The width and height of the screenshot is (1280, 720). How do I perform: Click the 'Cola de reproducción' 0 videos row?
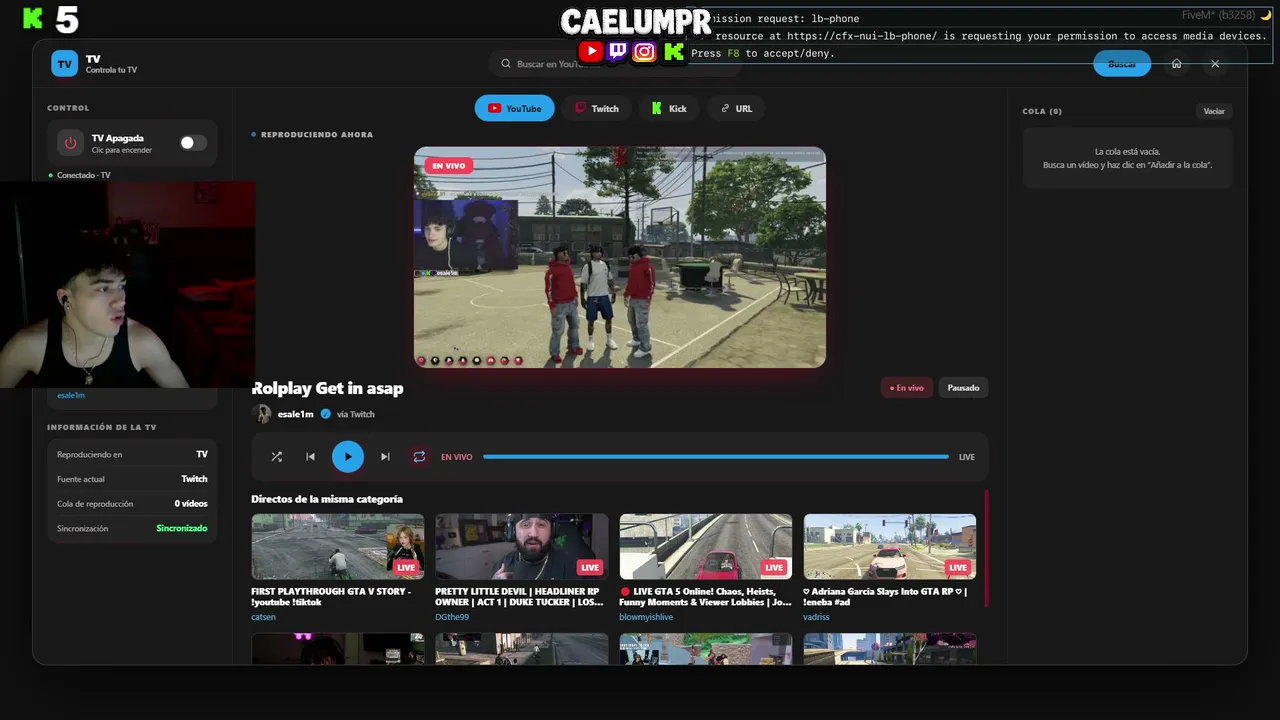click(x=132, y=504)
